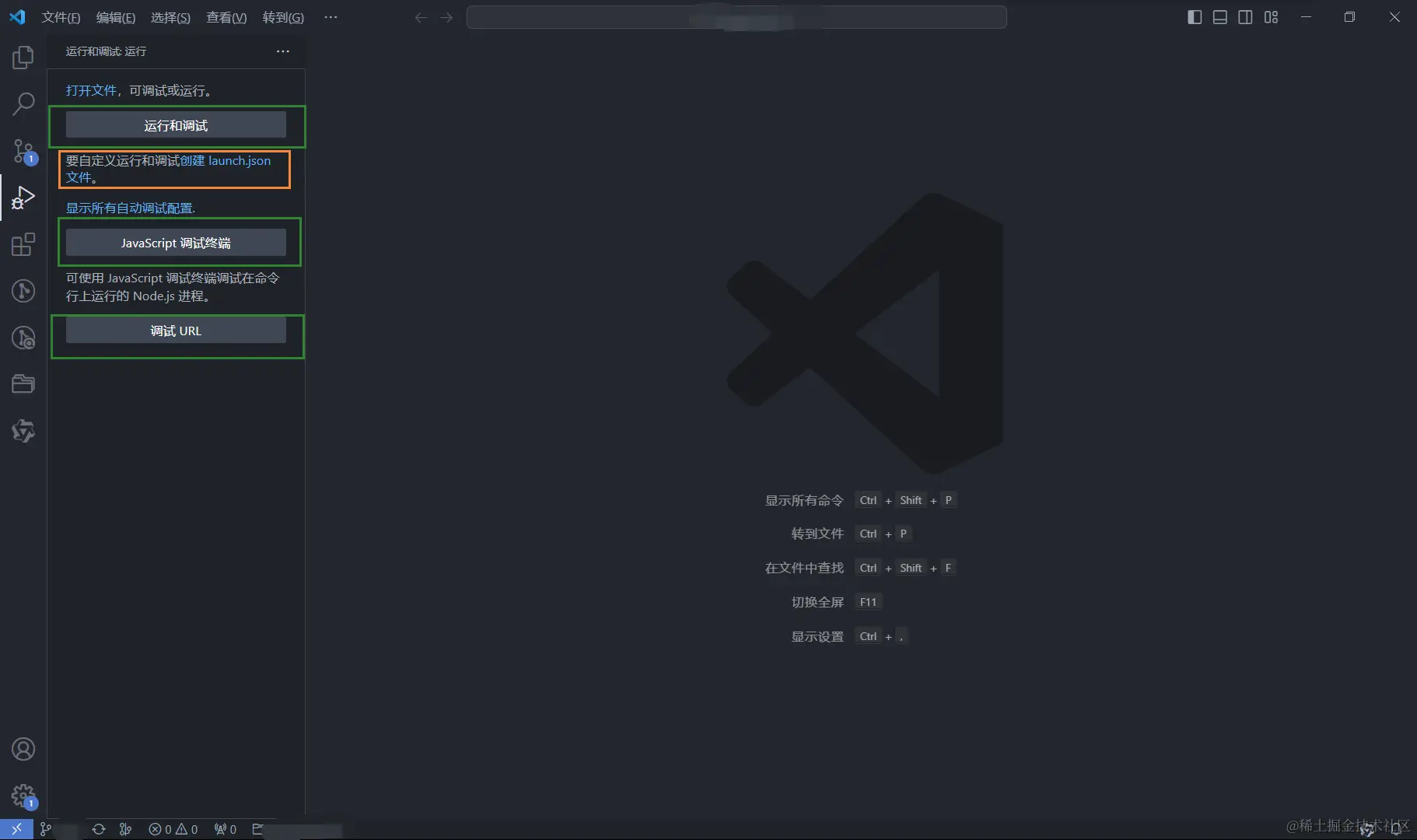The width and height of the screenshot is (1417, 840).
Task: Open the 查看(V) menu
Action: click(x=226, y=17)
